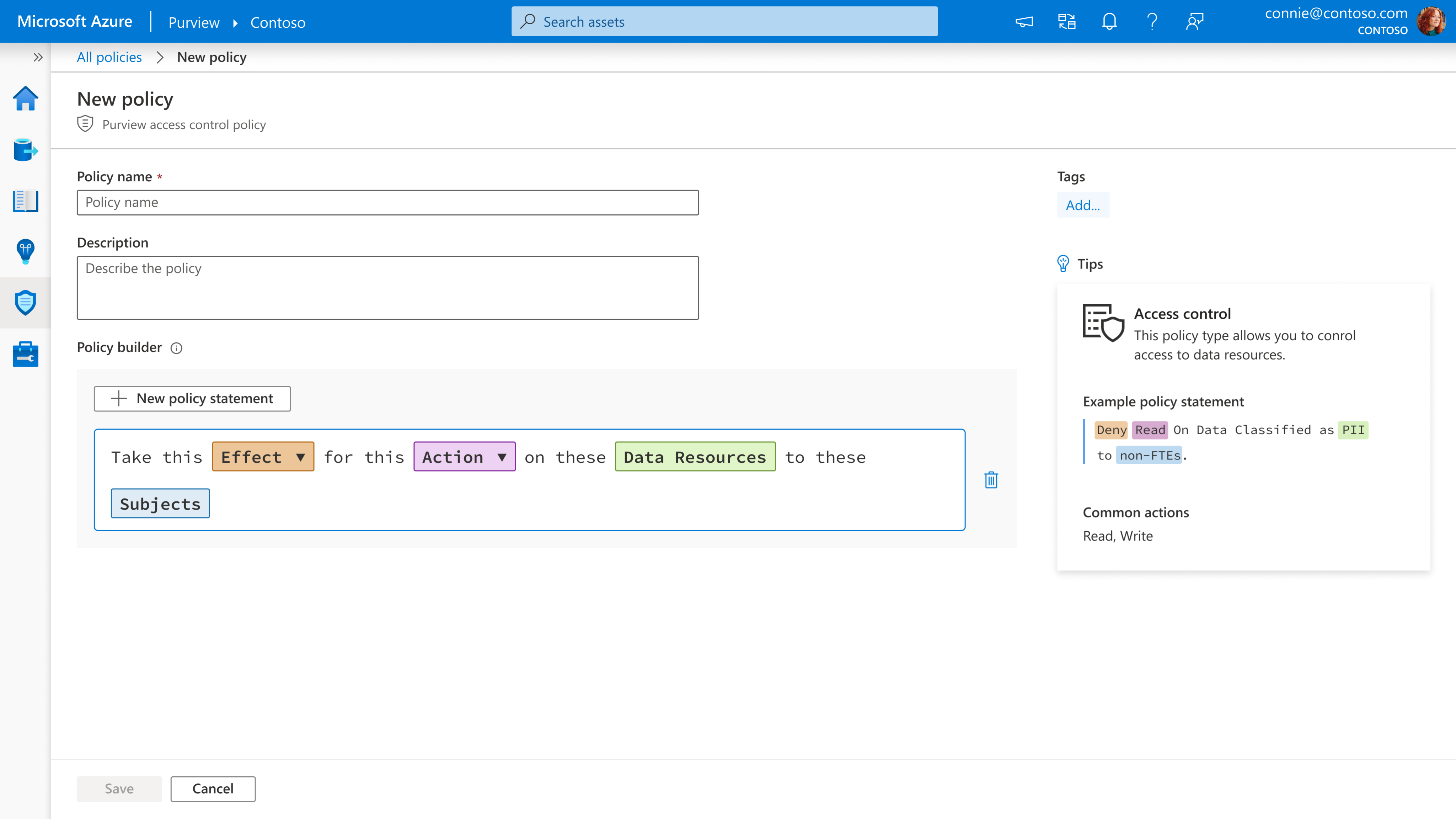
Task: Focus the Policy name input field
Action: point(388,202)
